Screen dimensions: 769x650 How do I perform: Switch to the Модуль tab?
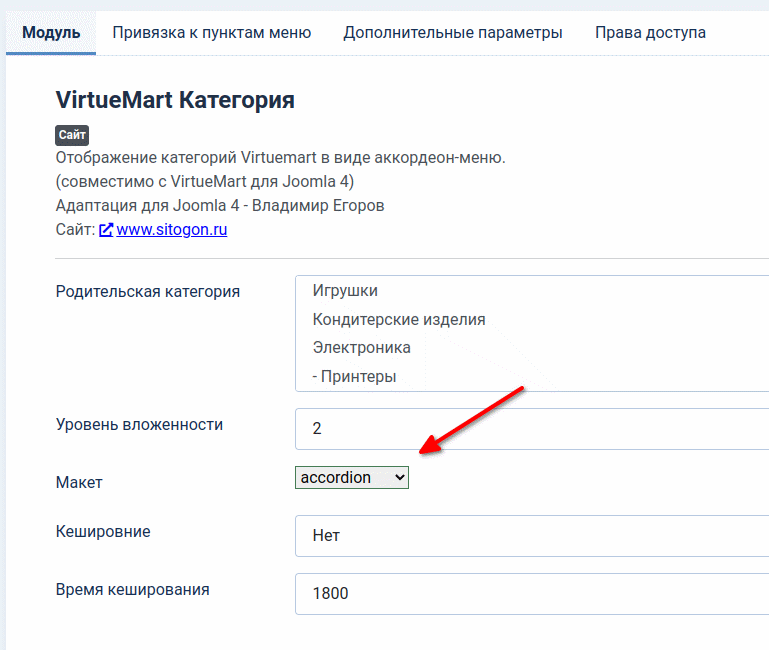pos(51,32)
